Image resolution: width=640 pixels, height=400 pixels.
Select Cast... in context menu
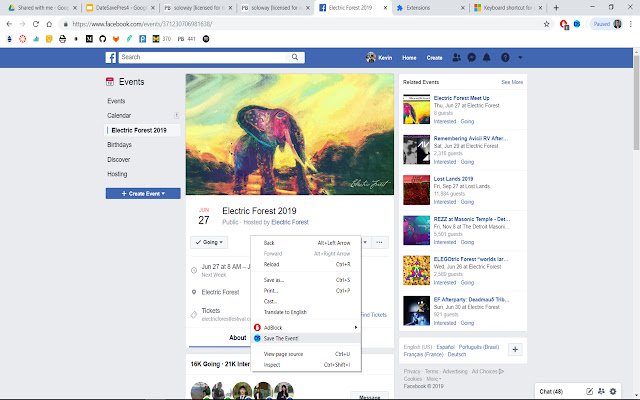306,301
